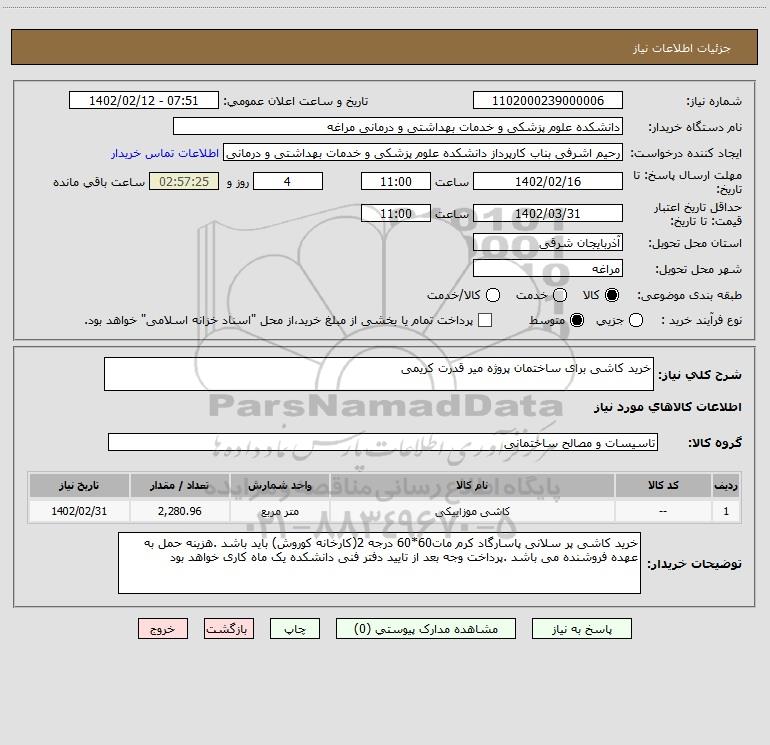Click the خروج exit button
The width and height of the screenshot is (770, 745).
tap(163, 629)
